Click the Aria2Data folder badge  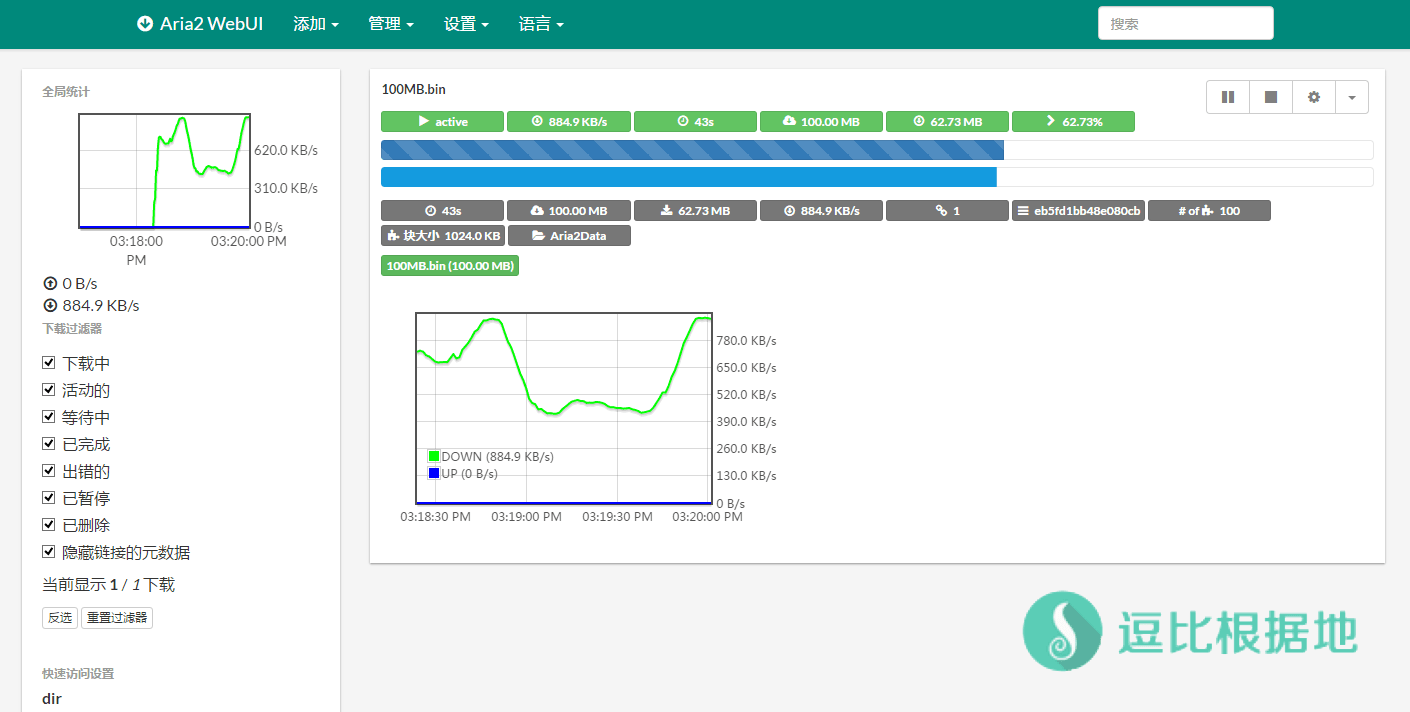569,236
